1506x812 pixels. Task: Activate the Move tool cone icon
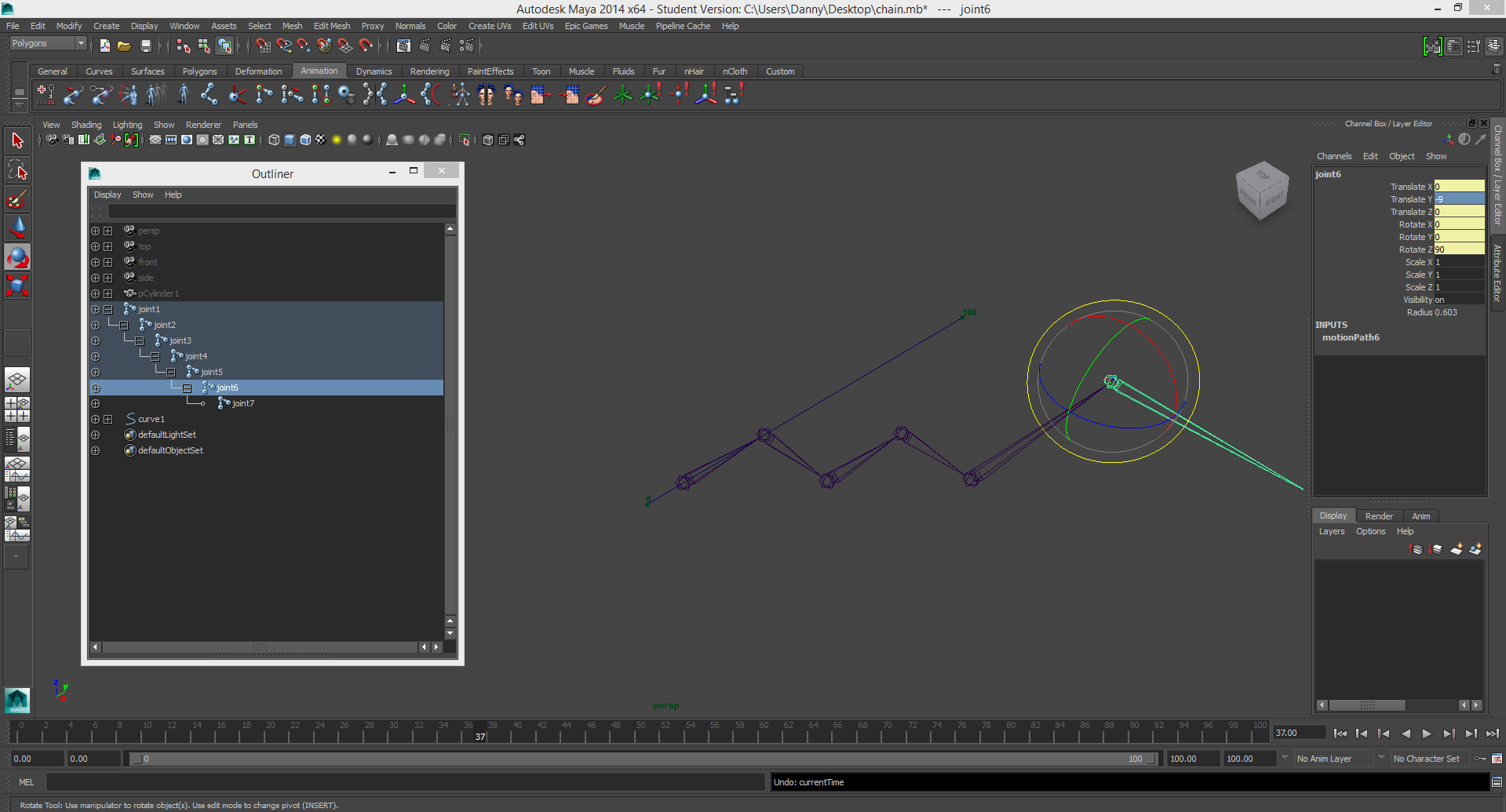coord(17,228)
